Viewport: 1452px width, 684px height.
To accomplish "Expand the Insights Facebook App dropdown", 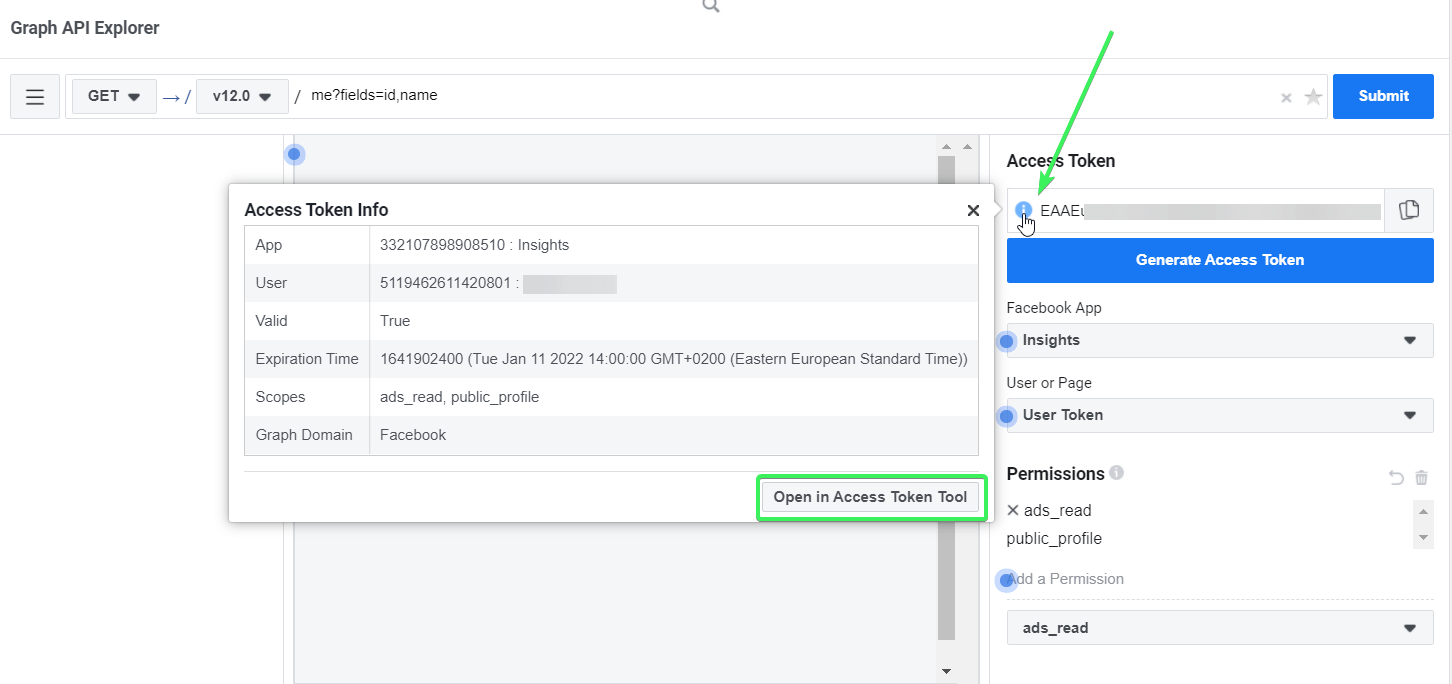I will pos(1219,340).
